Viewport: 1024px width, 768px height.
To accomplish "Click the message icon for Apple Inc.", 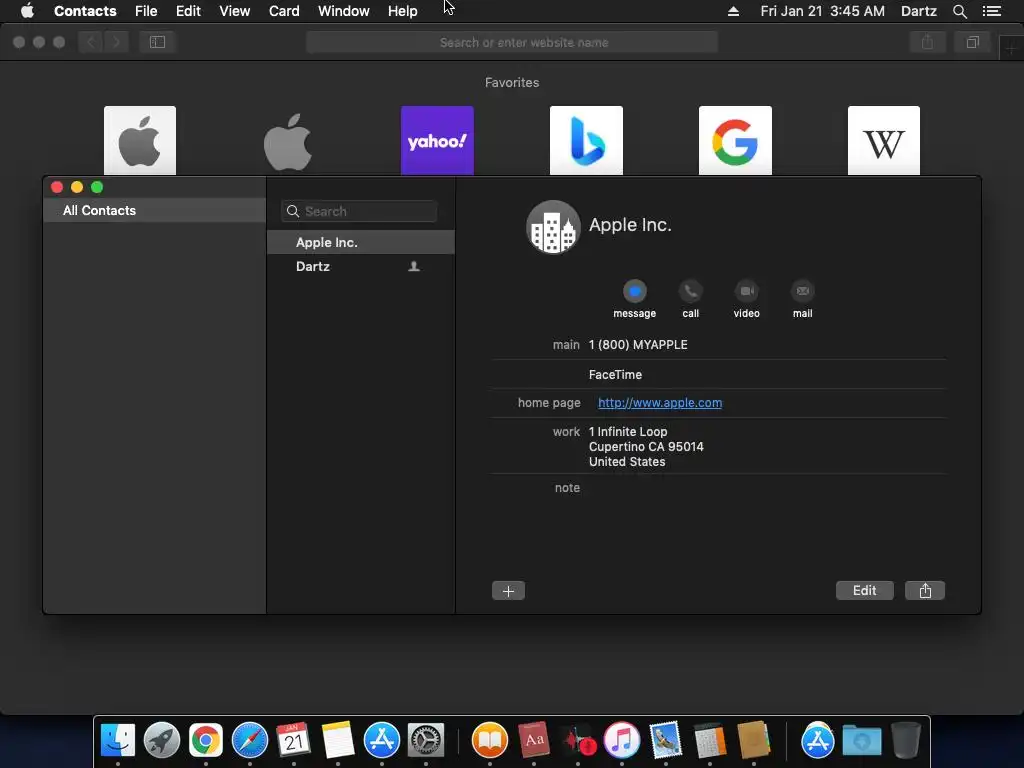I will (634, 291).
